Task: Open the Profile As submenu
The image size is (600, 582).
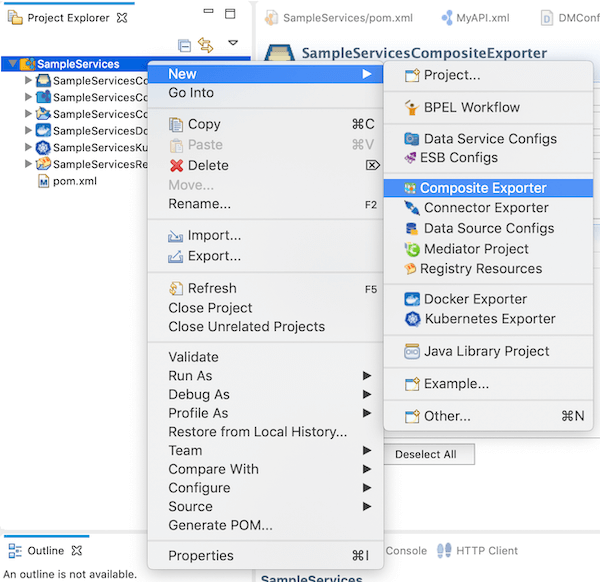Action: click(x=265, y=413)
